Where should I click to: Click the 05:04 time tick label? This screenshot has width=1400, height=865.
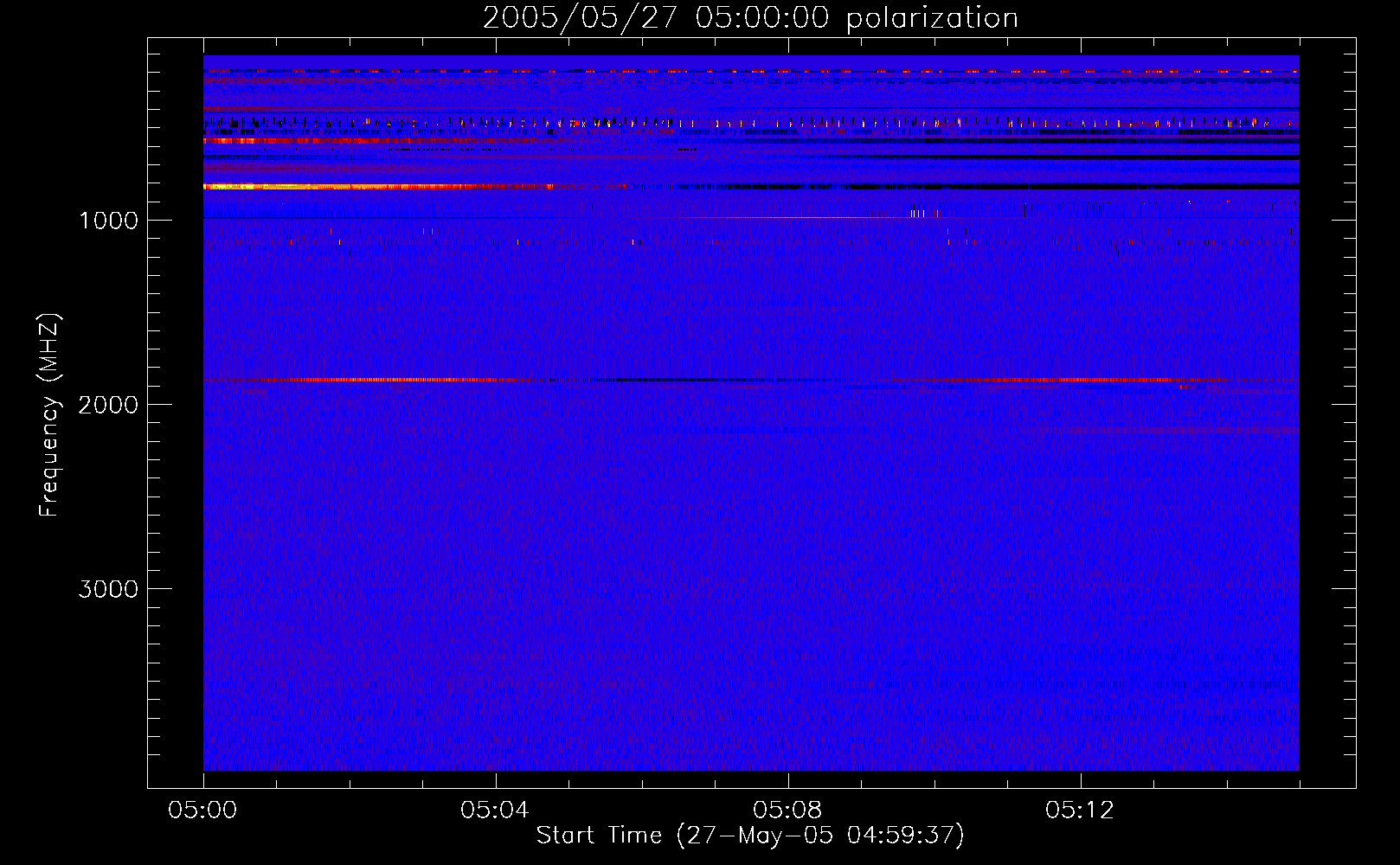click(x=495, y=811)
